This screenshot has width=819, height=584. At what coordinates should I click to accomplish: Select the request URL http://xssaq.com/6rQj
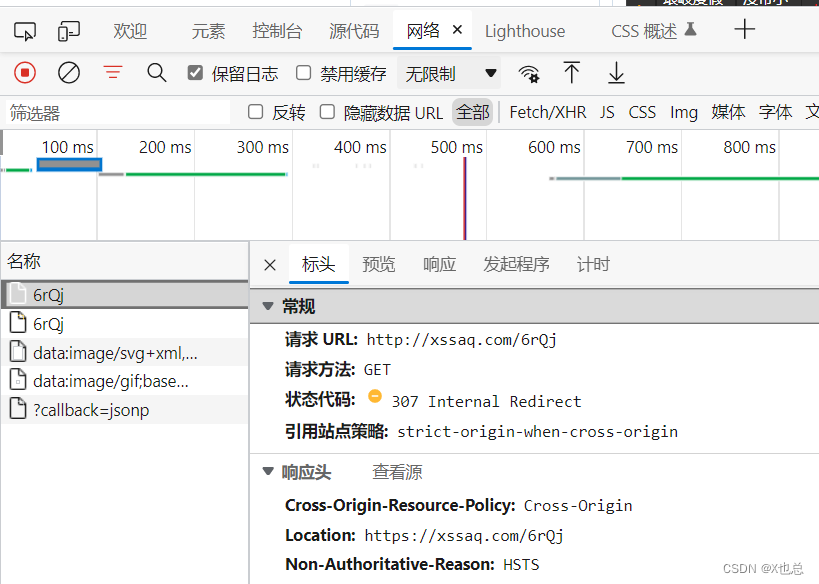pyautogui.click(x=462, y=340)
